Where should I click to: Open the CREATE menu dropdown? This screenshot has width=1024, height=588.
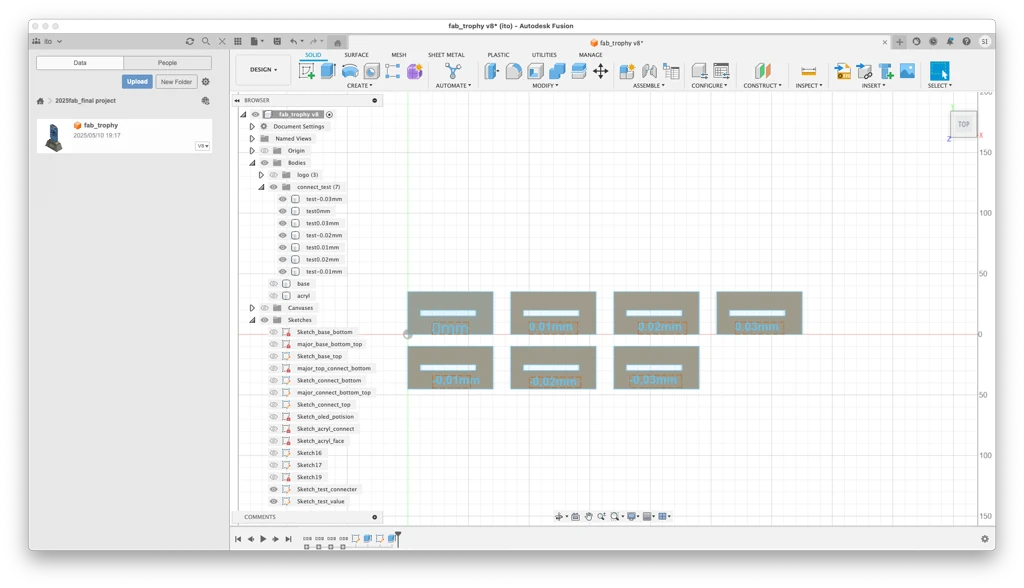(x=359, y=86)
